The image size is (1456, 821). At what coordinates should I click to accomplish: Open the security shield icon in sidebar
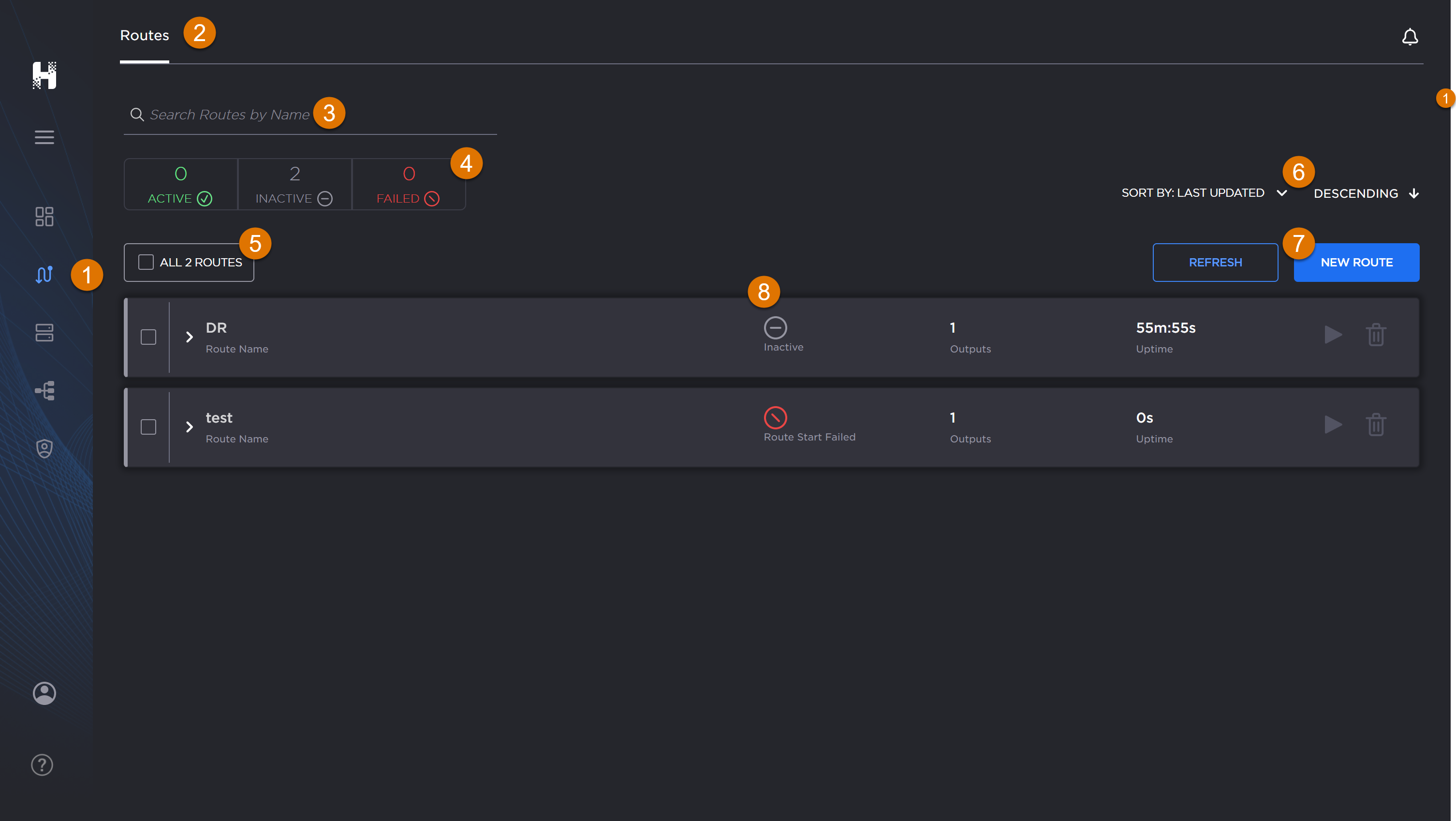44,449
